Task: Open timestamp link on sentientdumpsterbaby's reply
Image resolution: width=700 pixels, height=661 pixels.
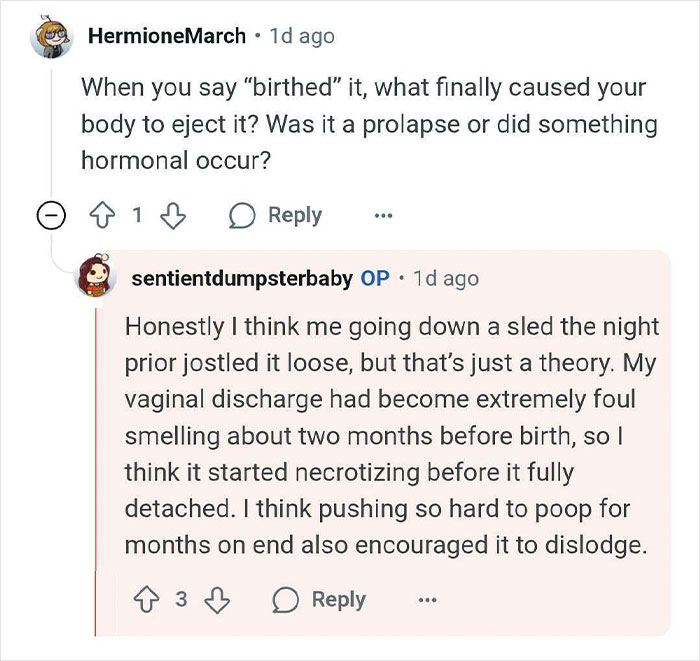Action: (445, 278)
